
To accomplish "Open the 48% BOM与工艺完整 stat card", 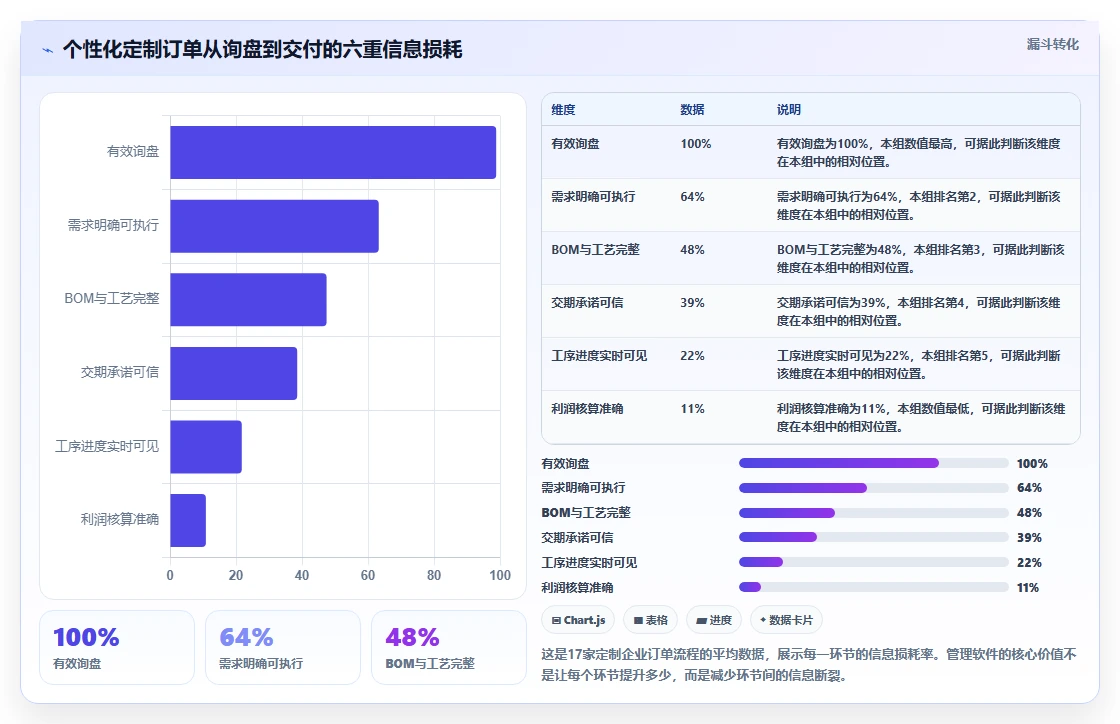I will pos(449,648).
